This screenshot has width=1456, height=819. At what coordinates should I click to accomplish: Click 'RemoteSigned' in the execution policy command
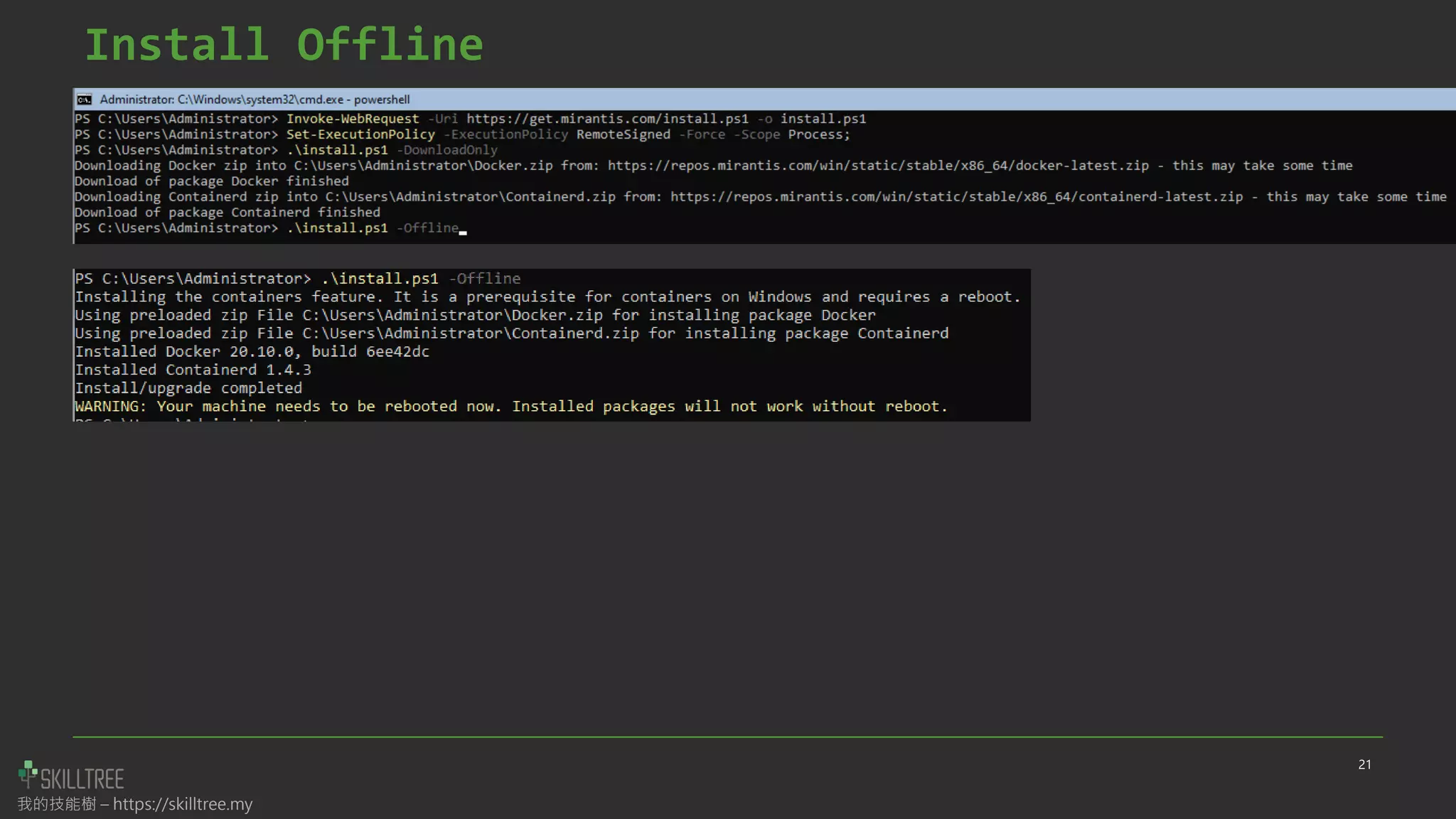point(623,134)
